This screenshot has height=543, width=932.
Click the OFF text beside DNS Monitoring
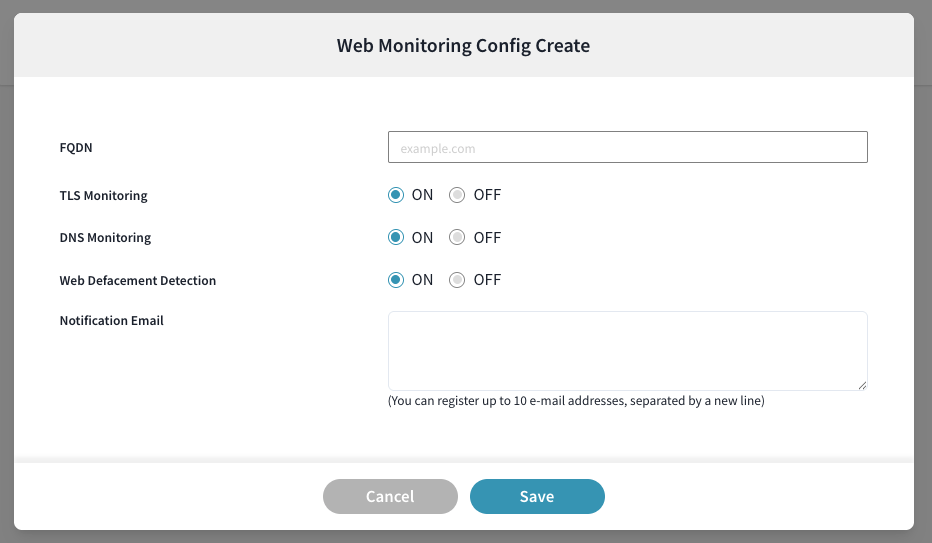coord(487,238)
